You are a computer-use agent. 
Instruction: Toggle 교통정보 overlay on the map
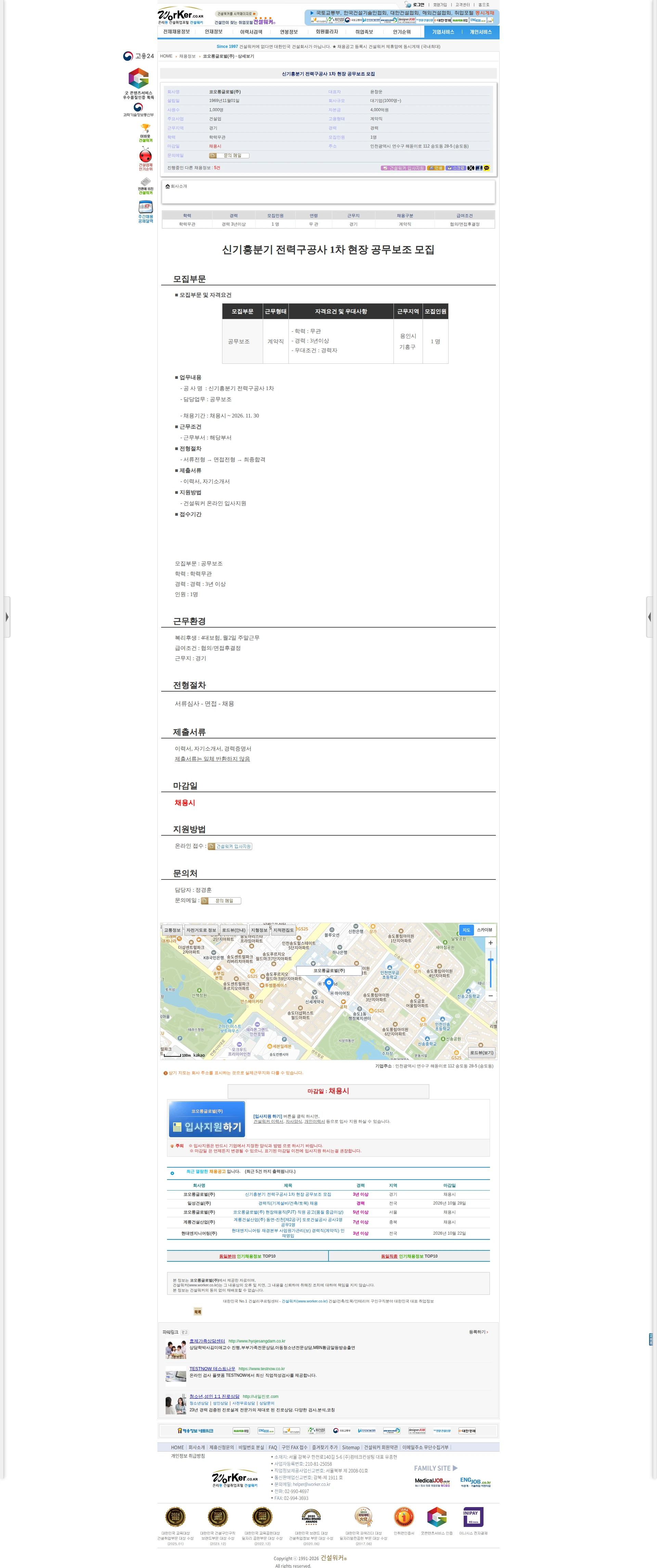[172, 930]
